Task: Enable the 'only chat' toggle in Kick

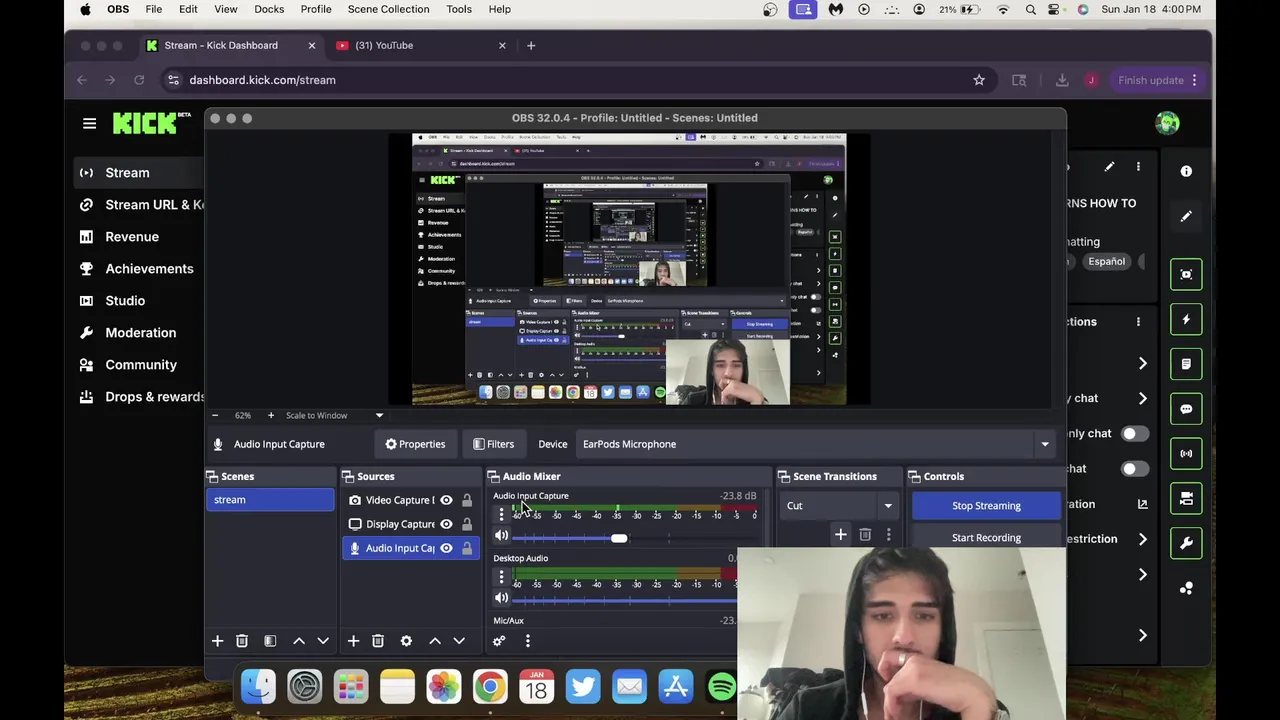Action: [x=1135, y=433]
